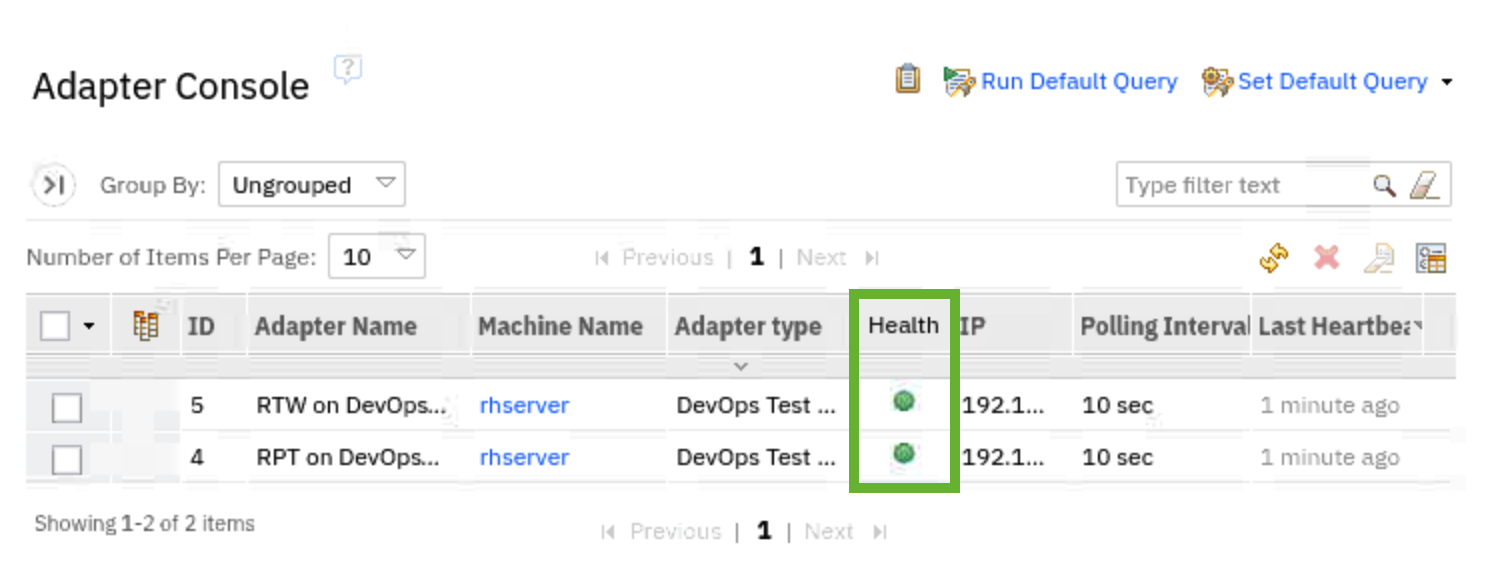Click into the Type filter text field

[x=1240, y=185]
